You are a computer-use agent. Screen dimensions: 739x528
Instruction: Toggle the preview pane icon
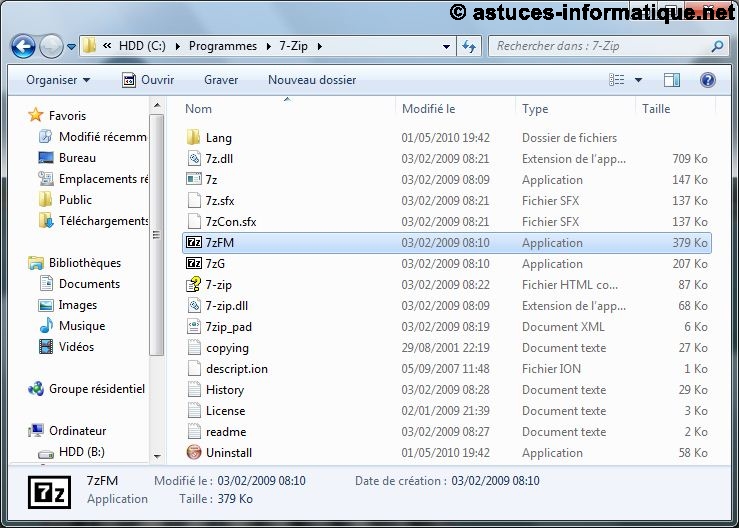point(672,80)
